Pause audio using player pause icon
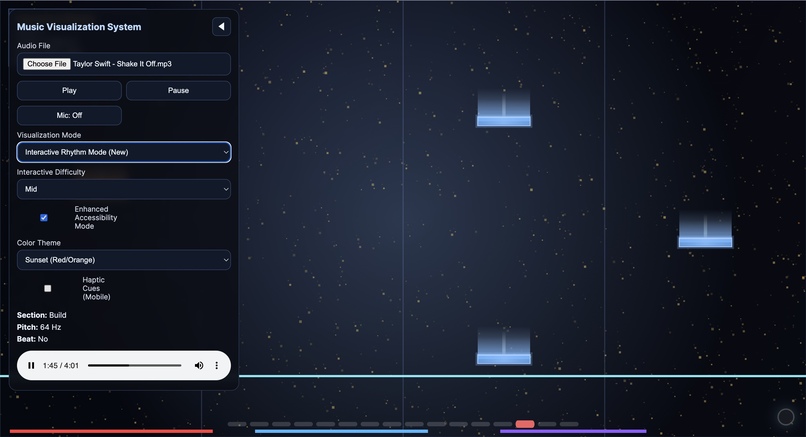806x437 pixels. [x=31, y=366]
